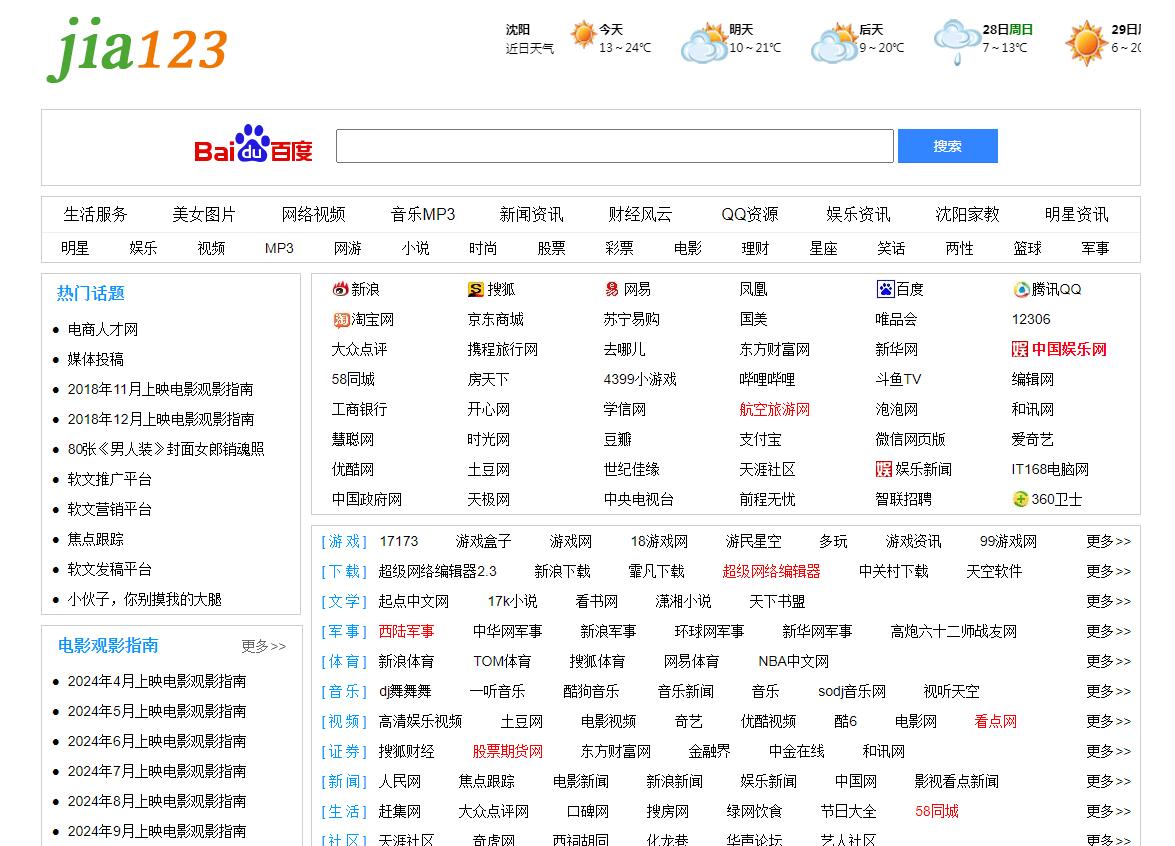The image size is (1175, 846).
Task: Expand 更多>> for the 文学 row
Action: click(x=1108, y=601)
